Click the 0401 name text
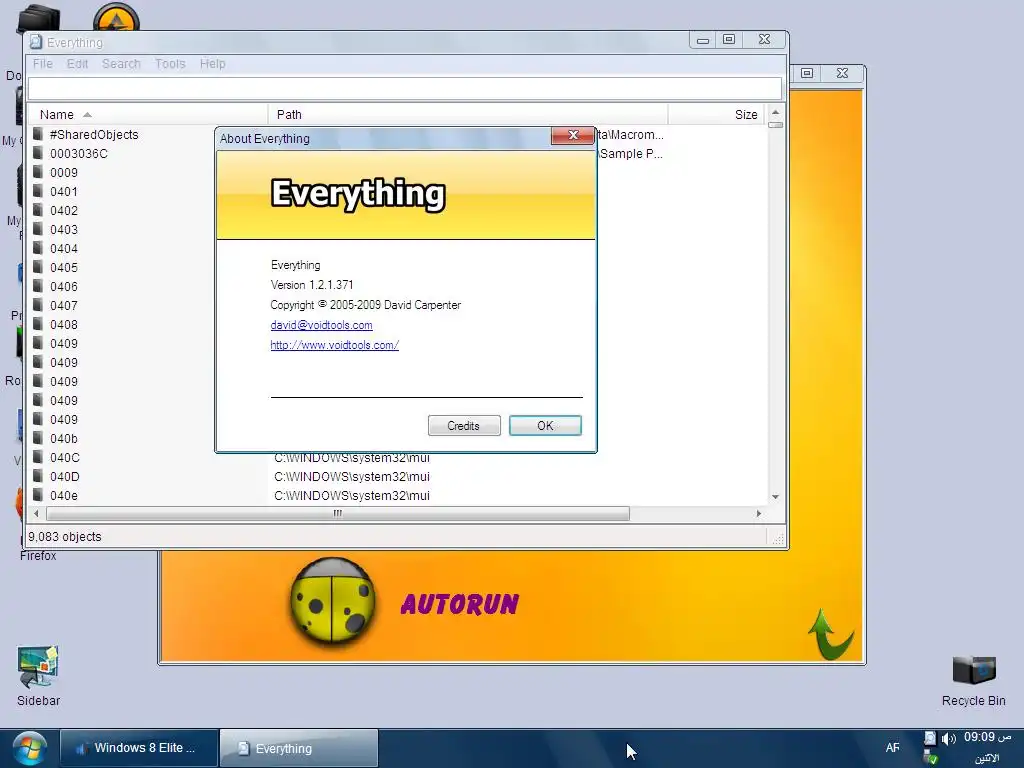This screenshot has width=1024, height=768. 64,191
